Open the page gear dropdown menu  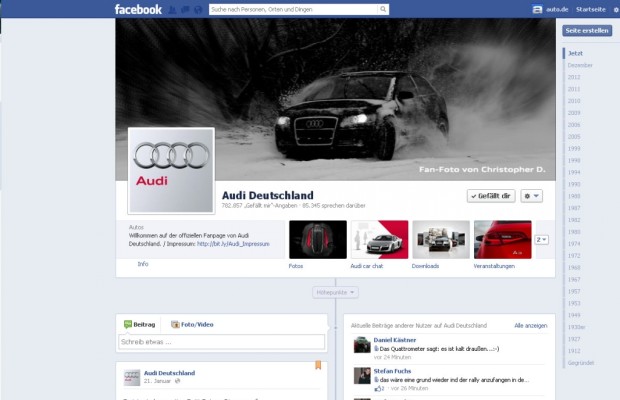pos(531,196)
